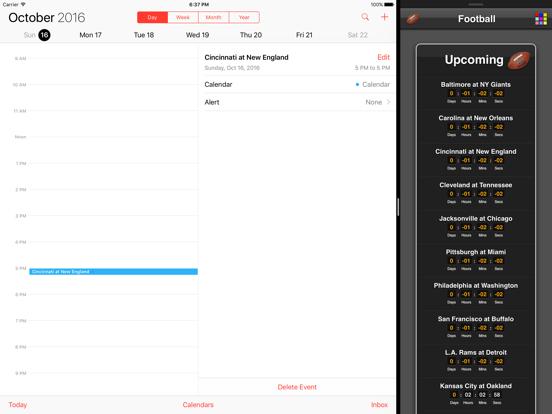The width and height of the screenshot is (552, 414).
Task: Click the Football app title
Action: click(x=477, y=19)
